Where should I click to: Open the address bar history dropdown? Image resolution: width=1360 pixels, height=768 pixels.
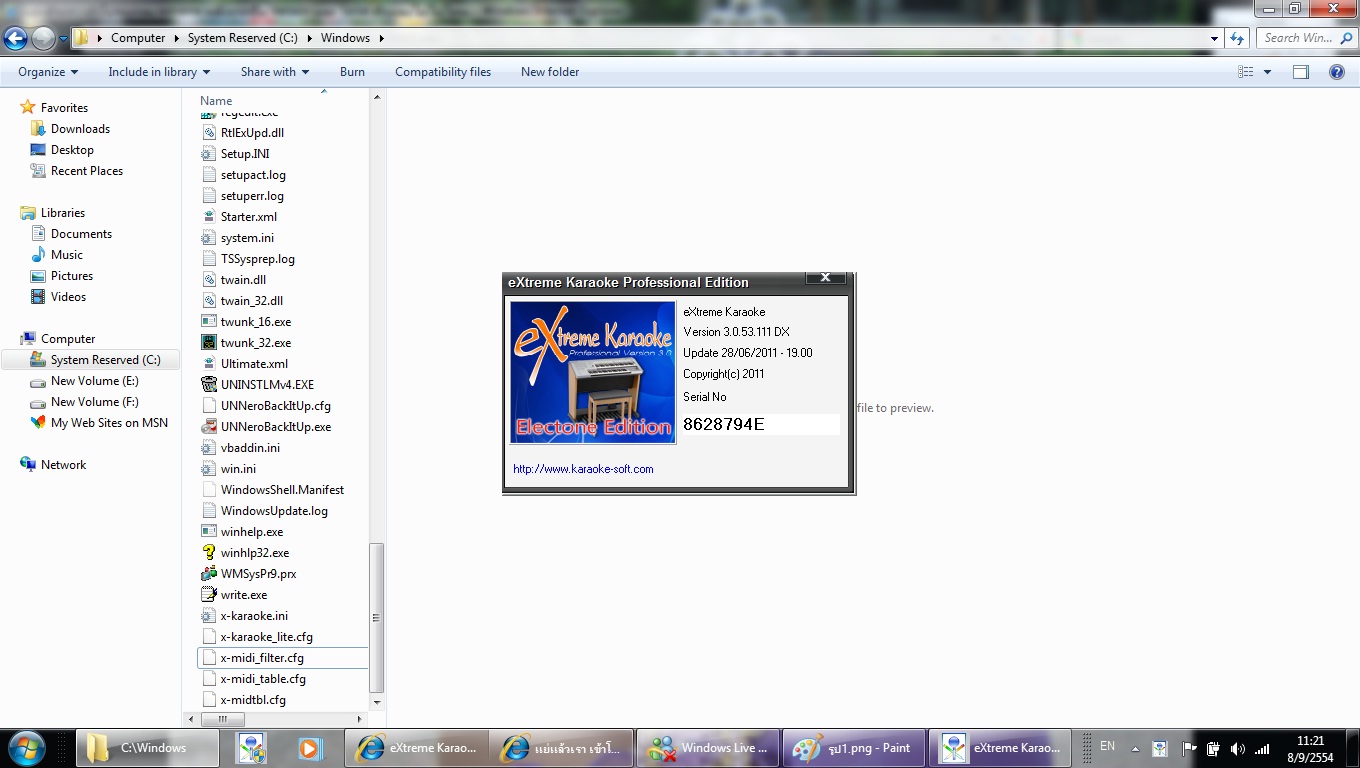(1214, 39)
